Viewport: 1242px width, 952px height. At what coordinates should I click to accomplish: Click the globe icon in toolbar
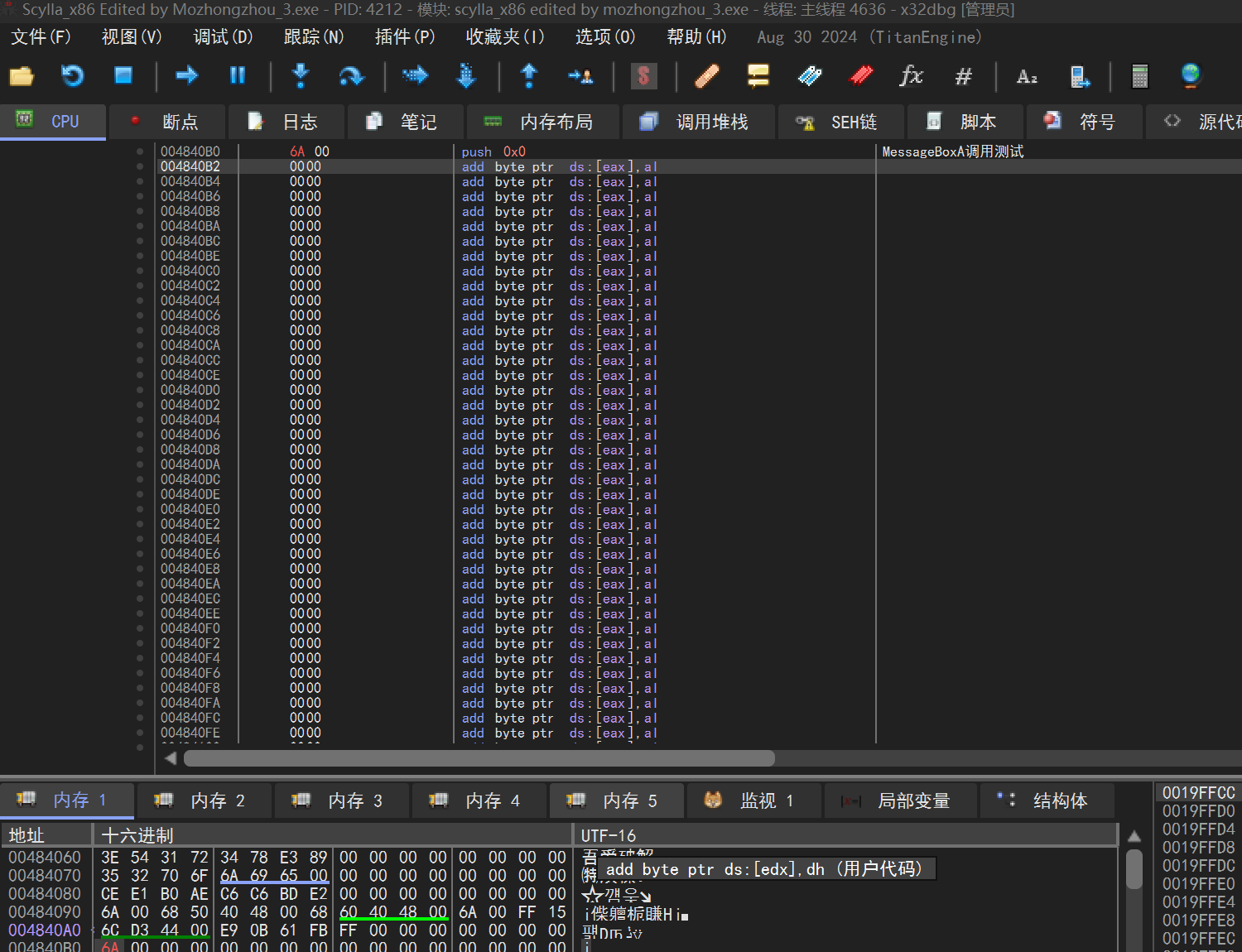[1191, 76]
